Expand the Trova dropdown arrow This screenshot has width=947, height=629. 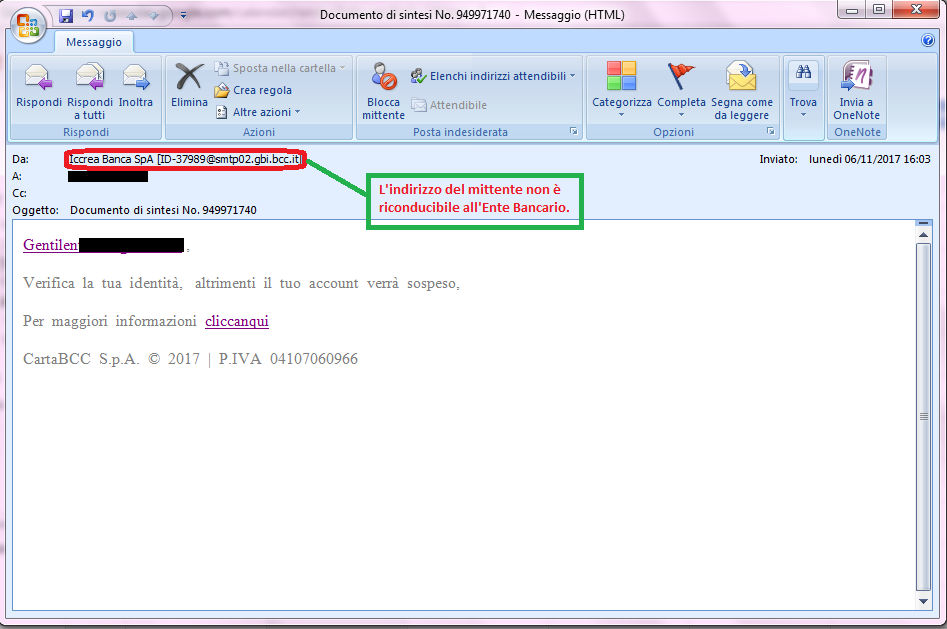[803, 115]
